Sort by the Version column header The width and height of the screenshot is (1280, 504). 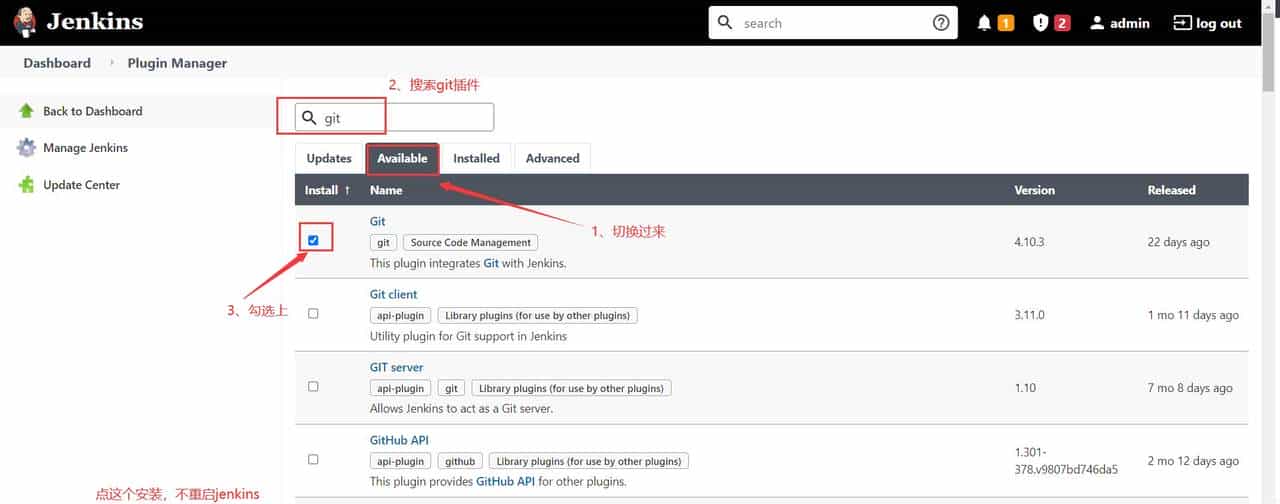[1034, 190]
